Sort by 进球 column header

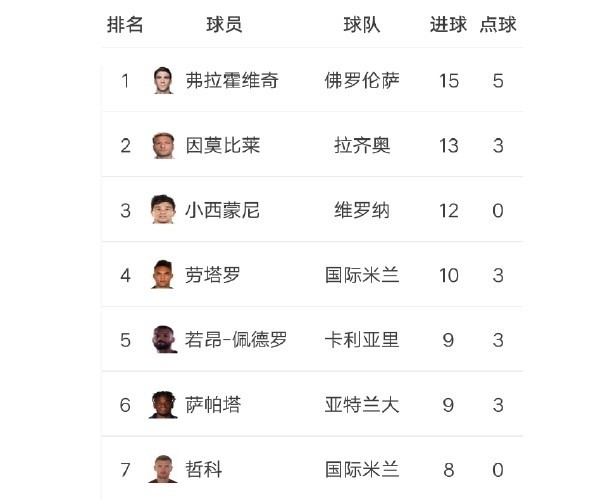pyautogui.click(x=448, y=25)
